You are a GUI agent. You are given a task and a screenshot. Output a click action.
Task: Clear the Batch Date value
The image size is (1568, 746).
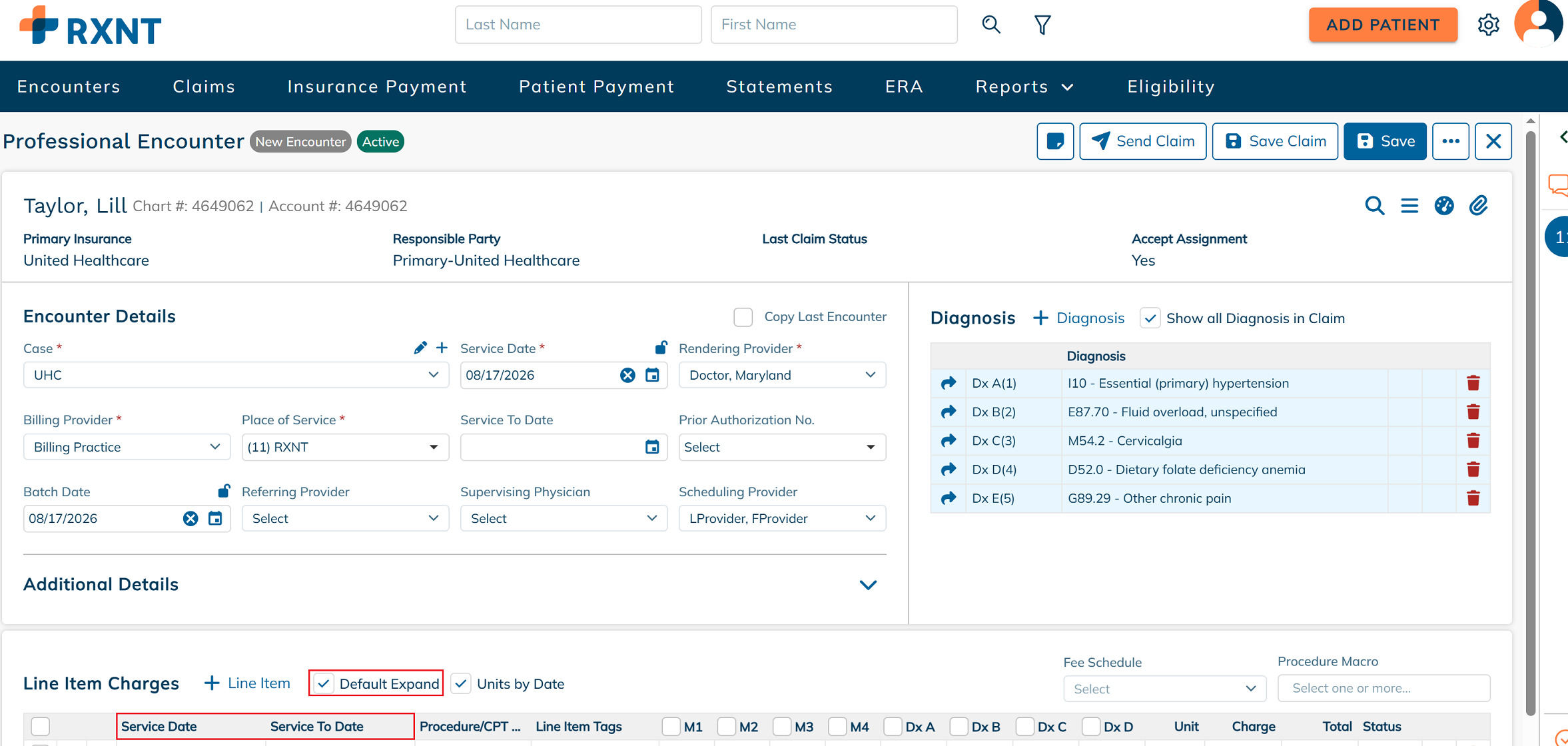pyautogui.click(x=191, y=518)
